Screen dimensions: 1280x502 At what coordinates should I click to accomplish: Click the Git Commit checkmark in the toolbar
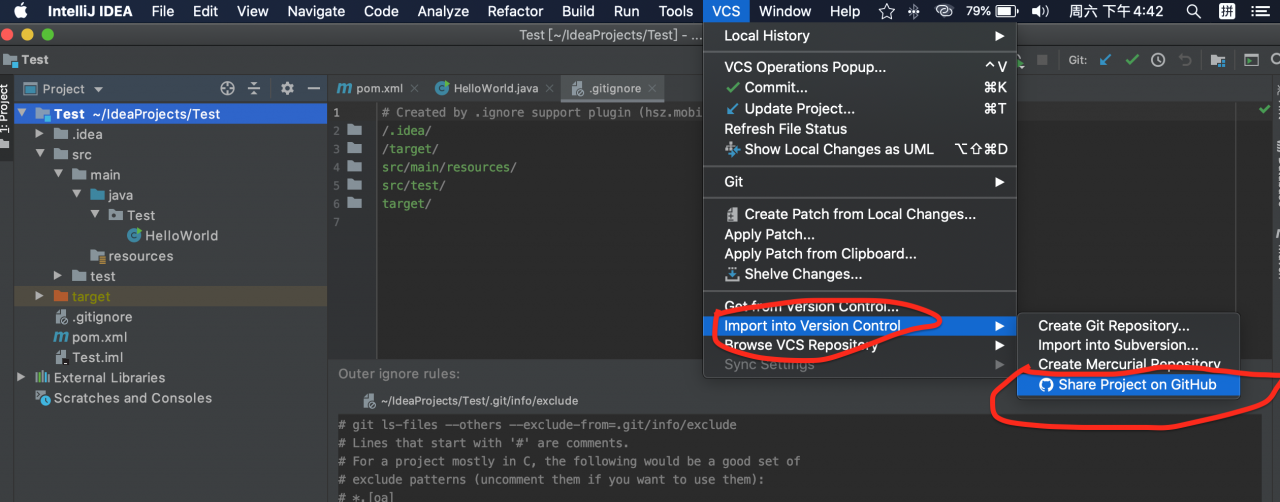[1131, 60]
